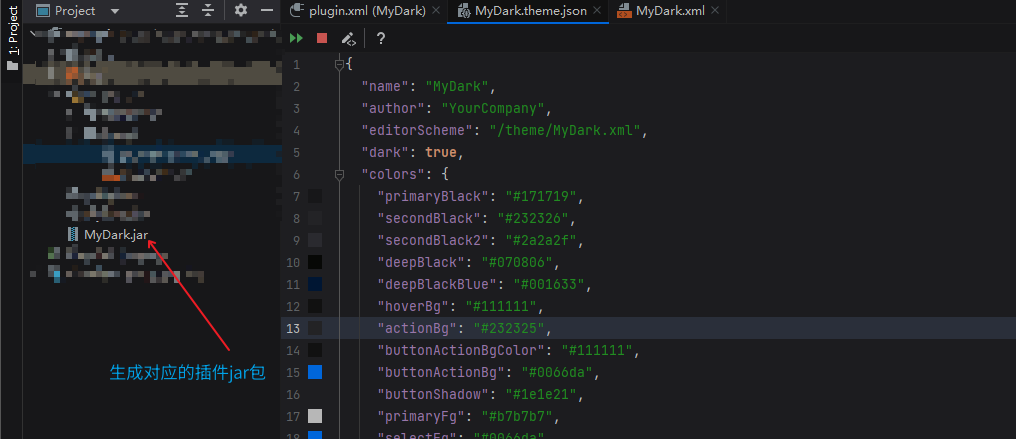Click the Collapse All icon in Project panel
The width and height of the screenshot is (1016, 439).
pos(207,10)
